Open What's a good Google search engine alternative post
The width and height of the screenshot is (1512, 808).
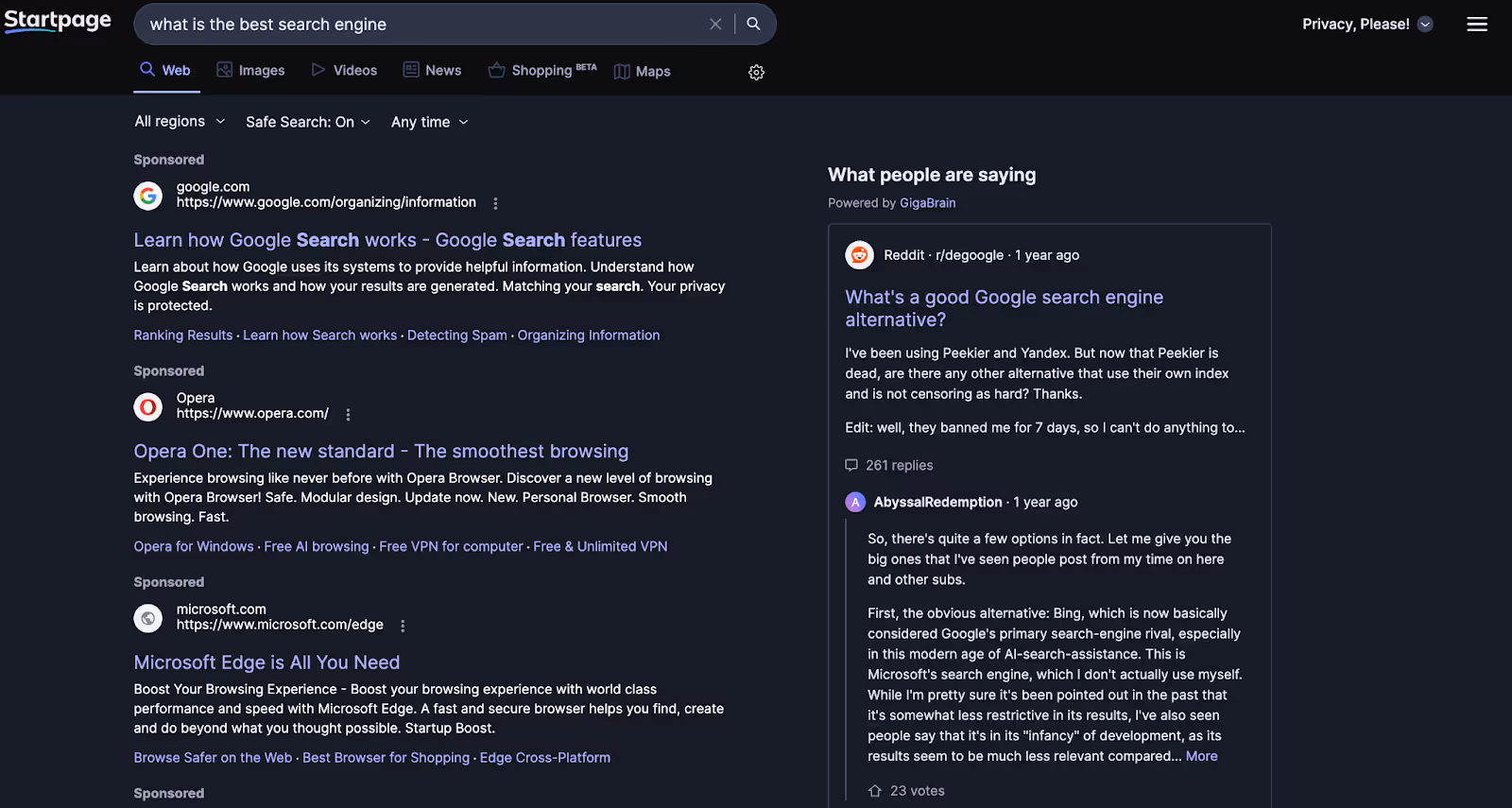point(1004,308)
